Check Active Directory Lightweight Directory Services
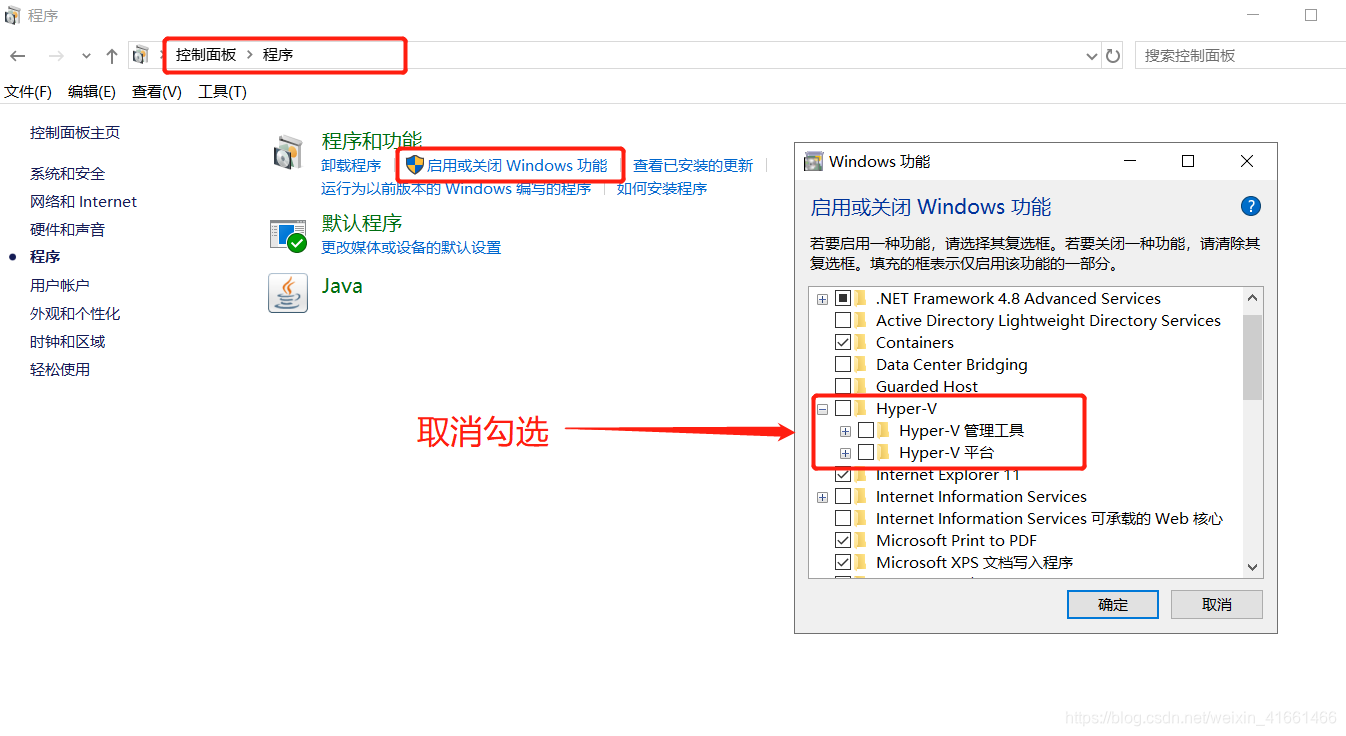Image resolution: width=1346 pixels, height=736 pixels. point(843,321)
